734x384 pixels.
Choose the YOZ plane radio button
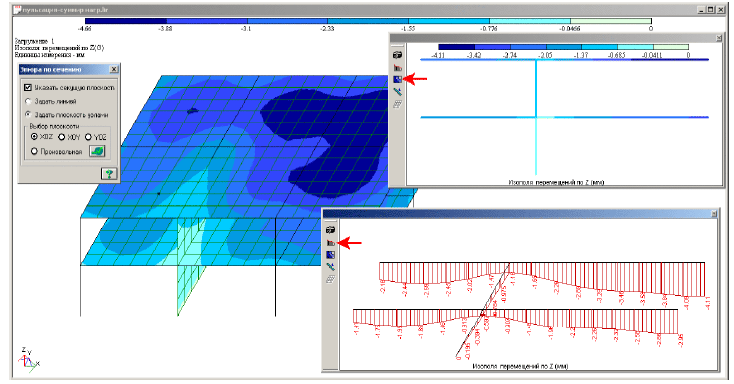point(88,137)
